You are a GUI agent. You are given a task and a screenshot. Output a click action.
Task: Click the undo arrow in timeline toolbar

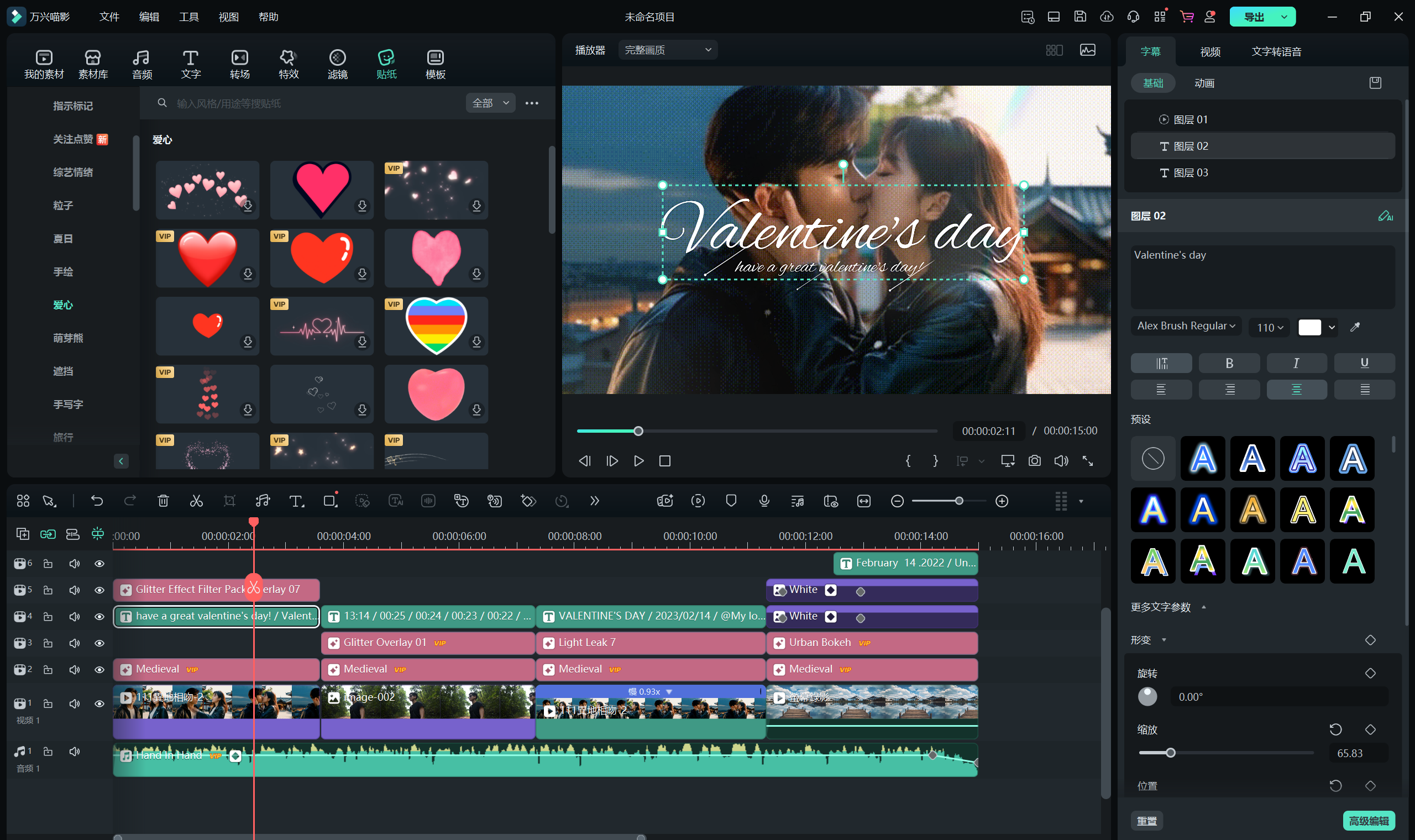(97, 501)
